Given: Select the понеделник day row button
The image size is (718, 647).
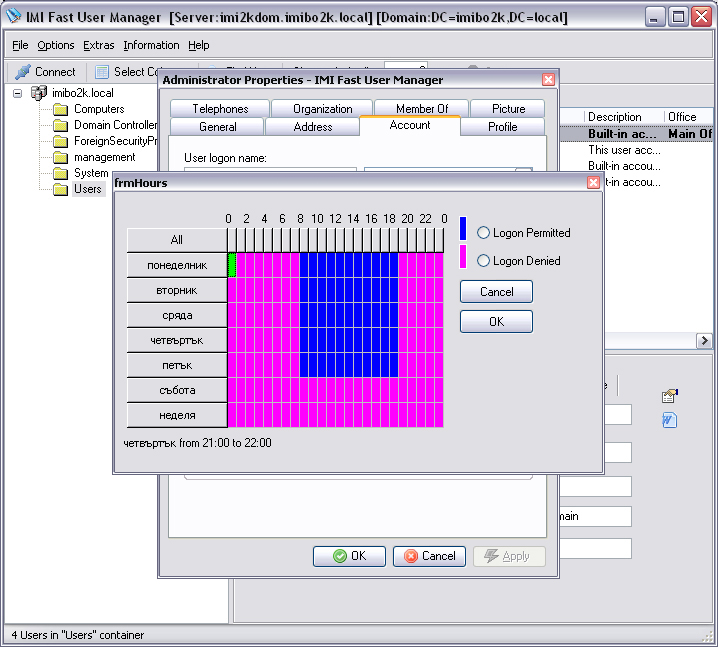Looking at the screenshot, I should [x=177, y=265].
